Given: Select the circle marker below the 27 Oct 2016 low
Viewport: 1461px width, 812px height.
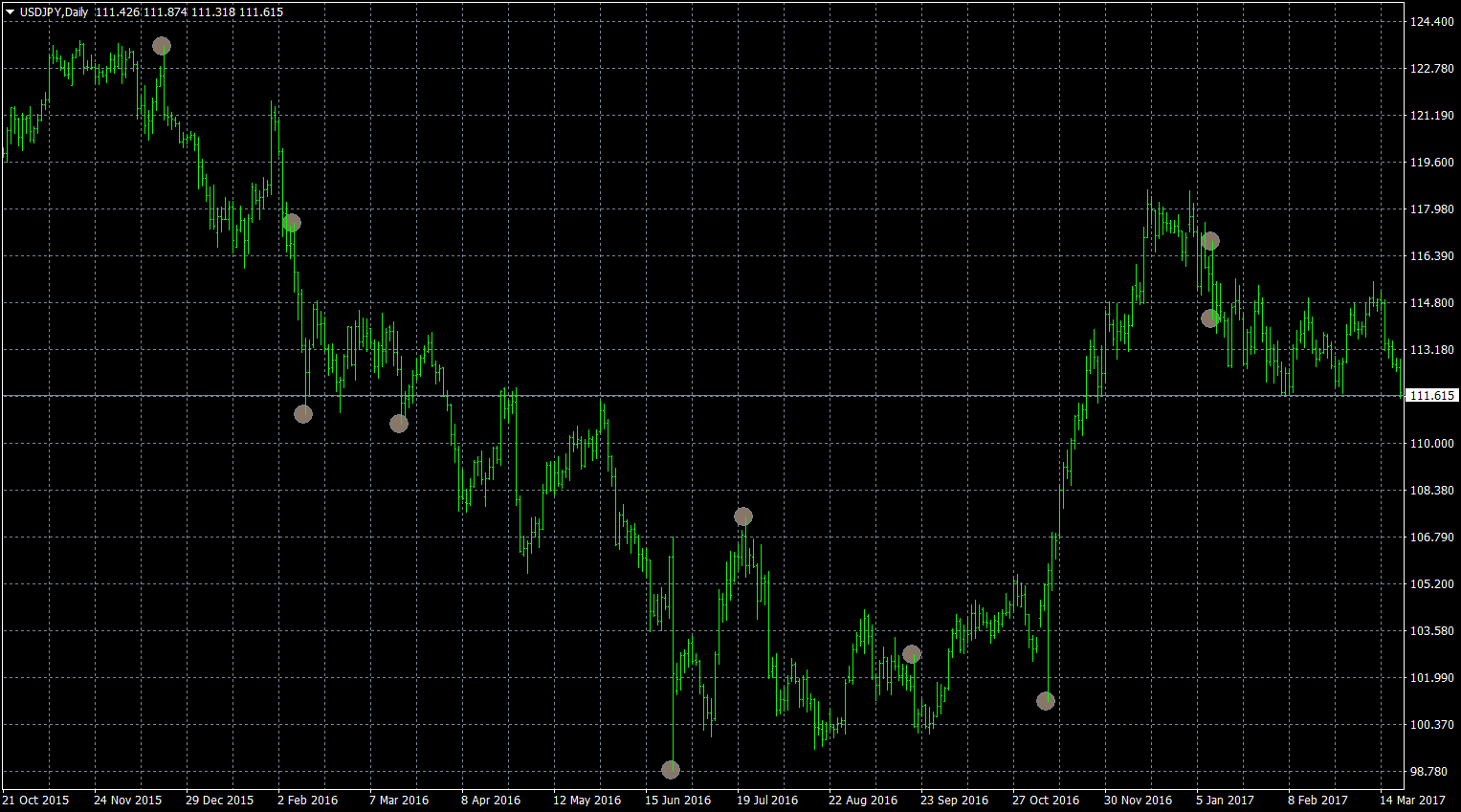Looking at the screenshot, I should coord(1046,701).
